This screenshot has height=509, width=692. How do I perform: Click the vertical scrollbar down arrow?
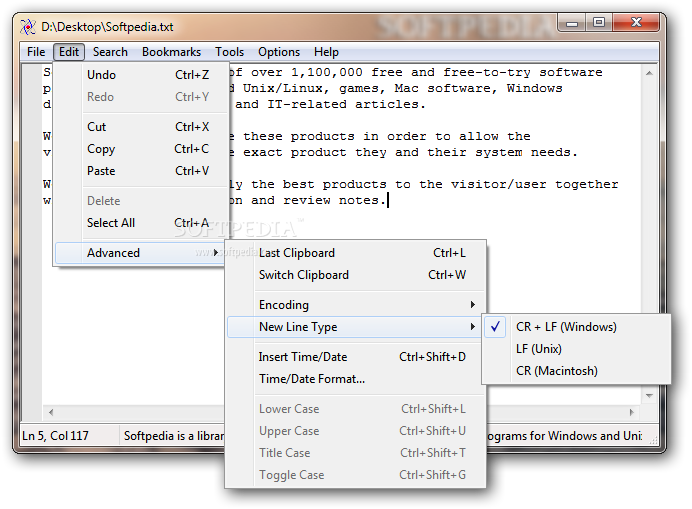pyautogui.click(x=649, y=396)
